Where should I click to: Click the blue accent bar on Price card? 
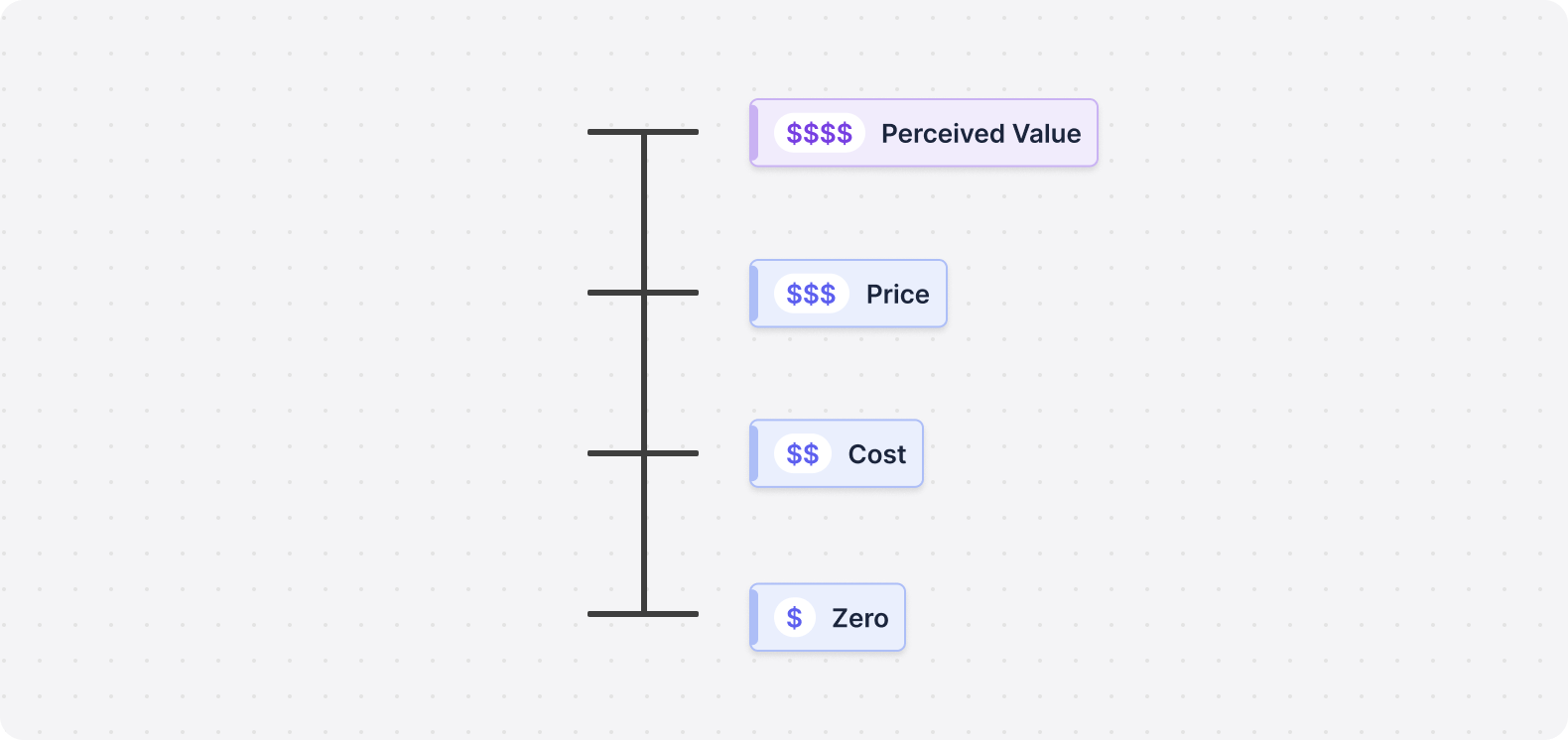pos(754,294)
